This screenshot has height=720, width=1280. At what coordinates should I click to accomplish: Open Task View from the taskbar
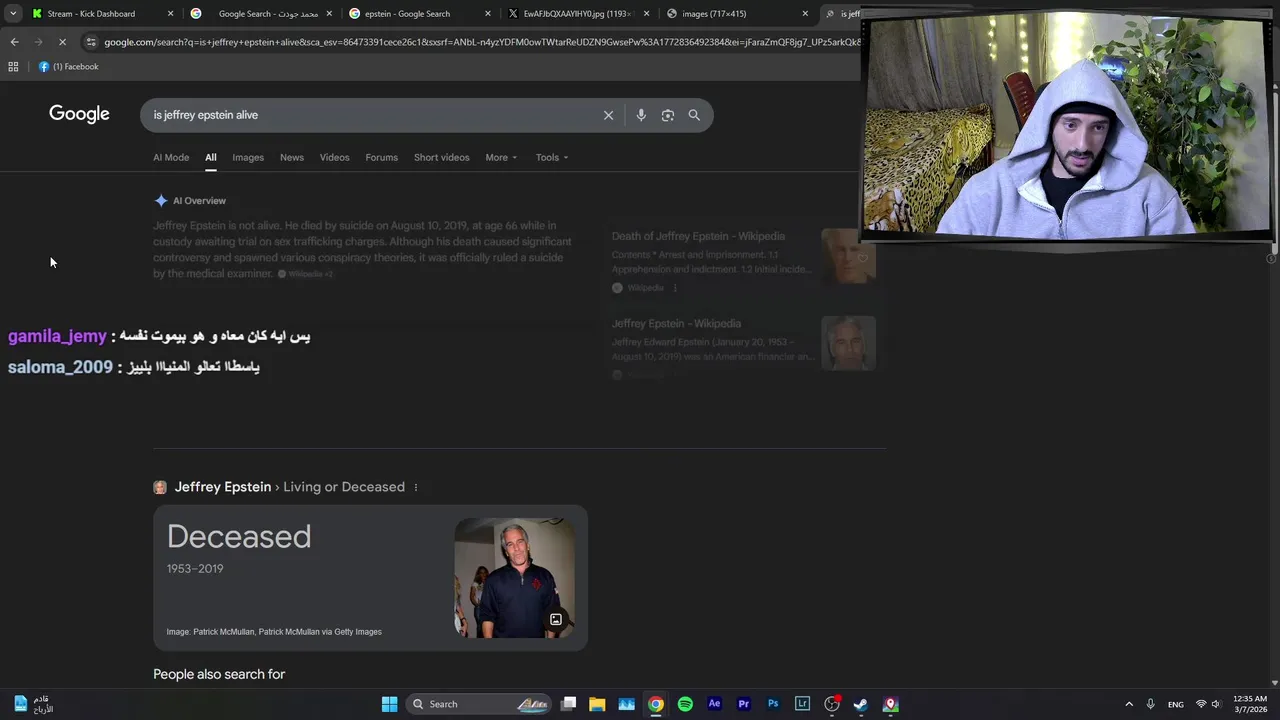pos(568,704)
